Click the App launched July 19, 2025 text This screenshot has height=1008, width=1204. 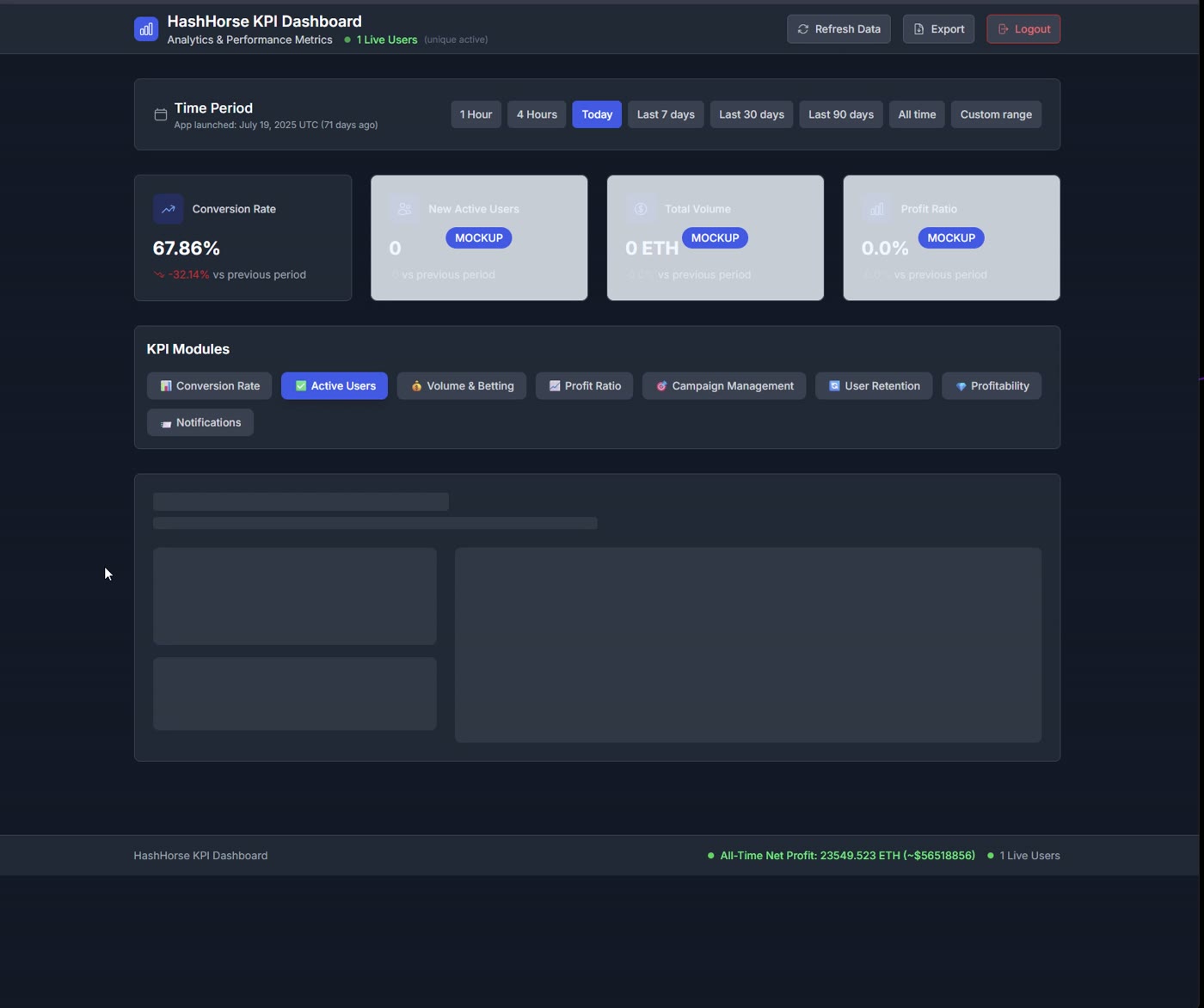(x=276, y=126)
